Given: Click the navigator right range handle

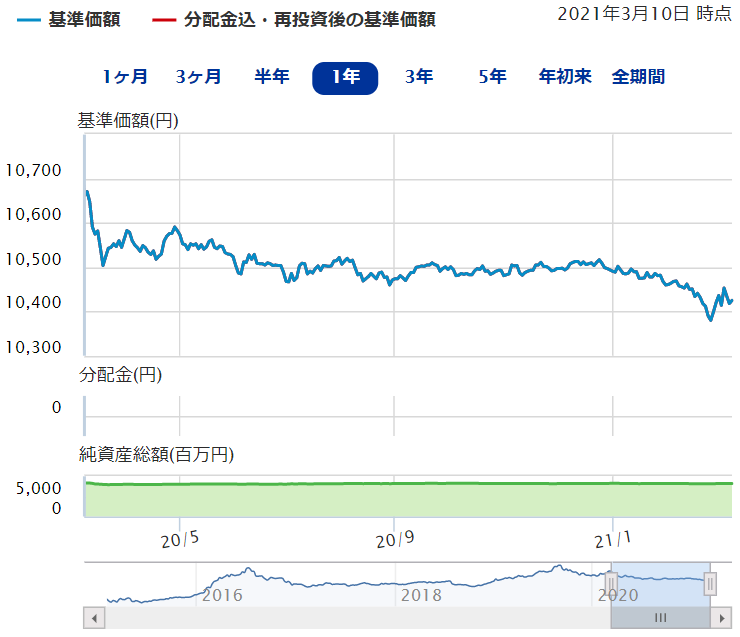Looking at the screenshot, I should click(x=709, y=584).
